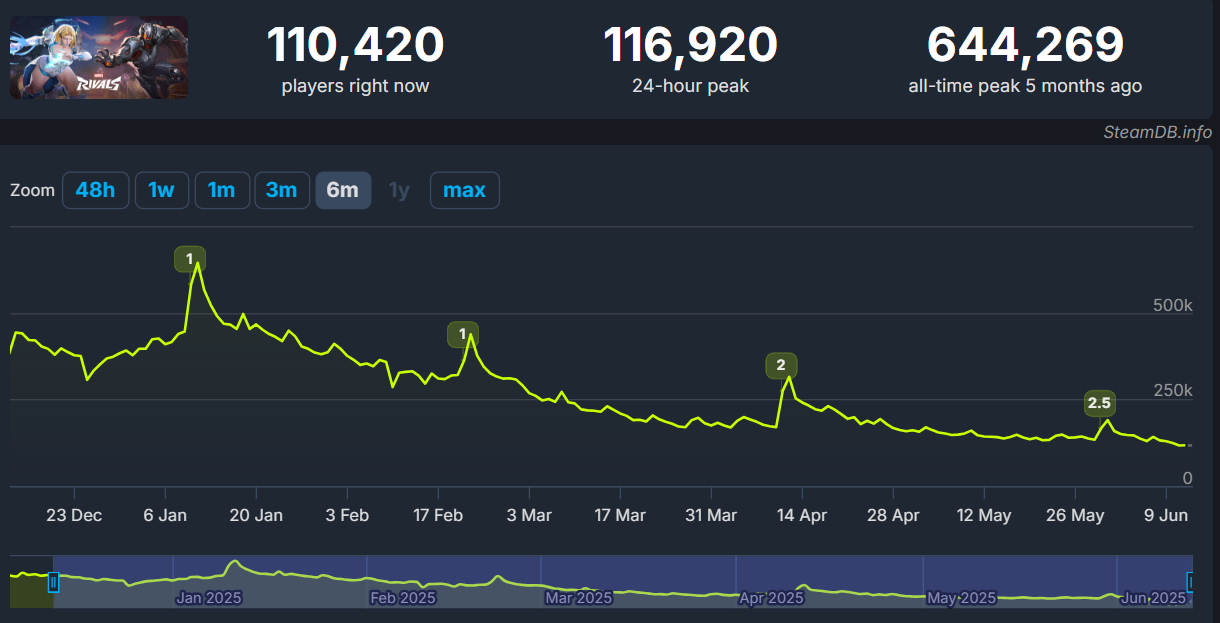Click the 3 Feb x-axis label
This screenshot has height=623, width=1220.
(x=347, y=516)
